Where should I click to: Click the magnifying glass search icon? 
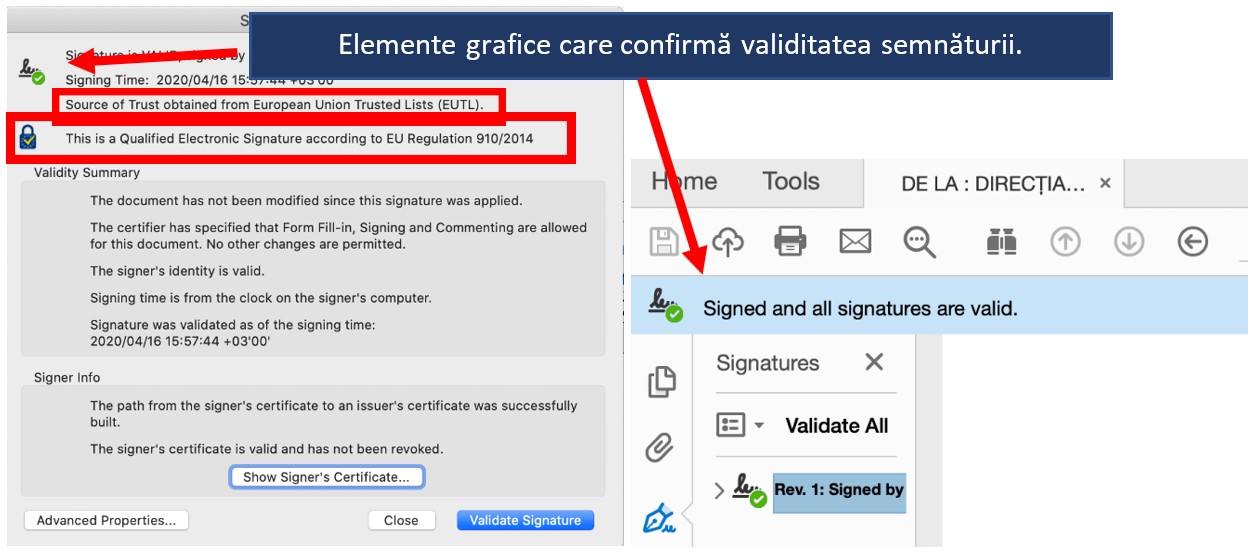(x=918, y=242)
